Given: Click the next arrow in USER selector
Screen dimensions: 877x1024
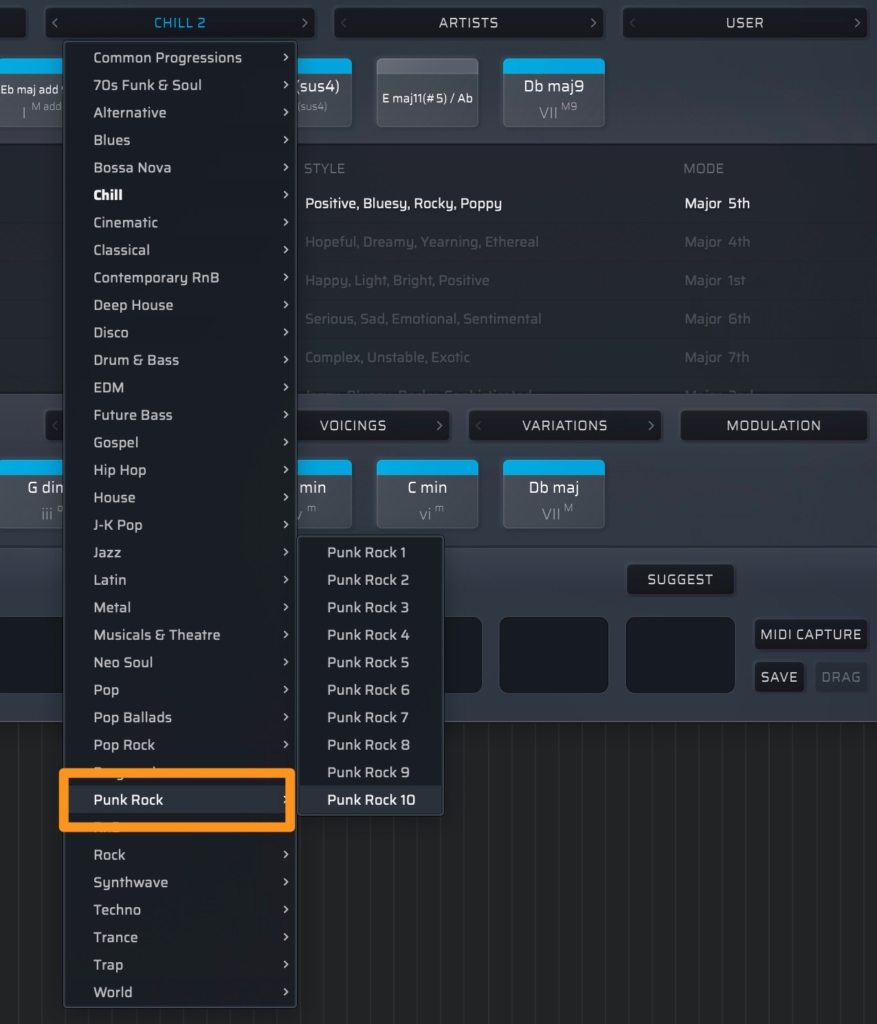Looking at the screenshot, I should [857, 23].
